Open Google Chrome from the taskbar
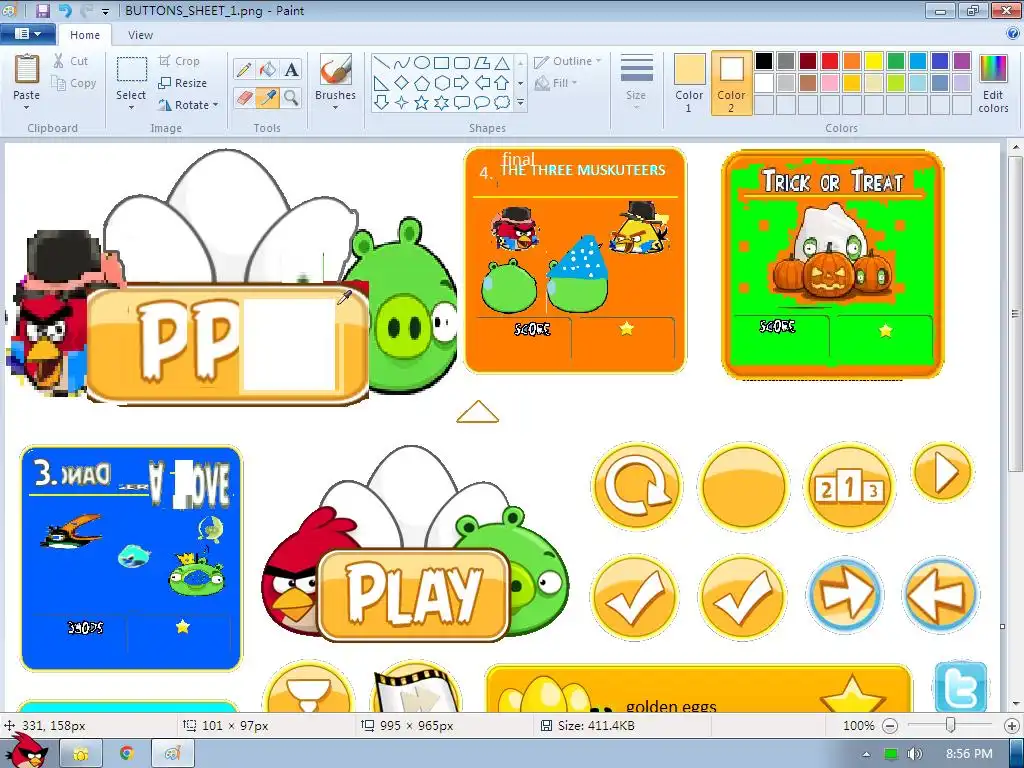 127,754
